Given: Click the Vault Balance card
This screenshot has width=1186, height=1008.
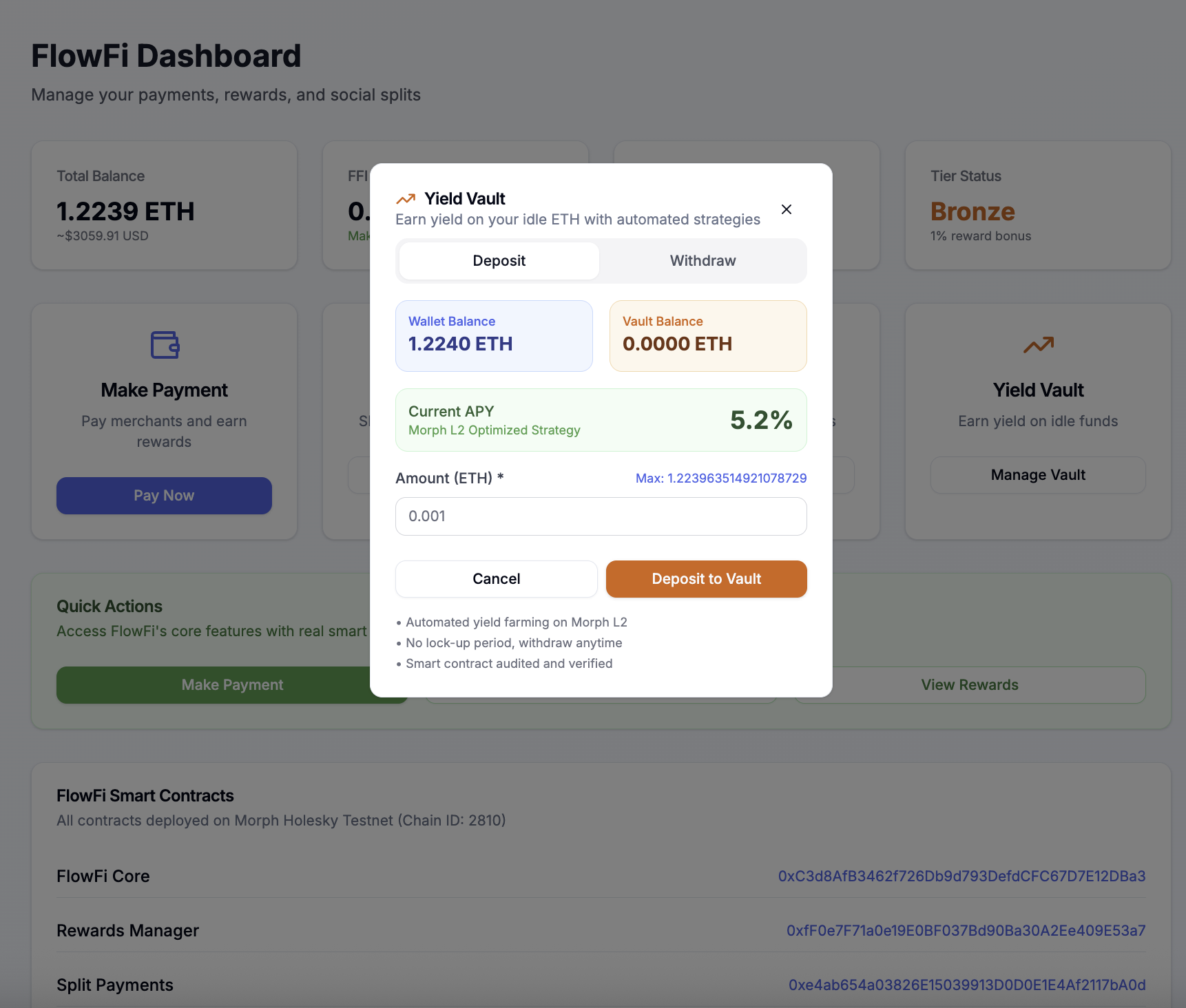Looking at the screenshot, I should (x=707, y=336).
